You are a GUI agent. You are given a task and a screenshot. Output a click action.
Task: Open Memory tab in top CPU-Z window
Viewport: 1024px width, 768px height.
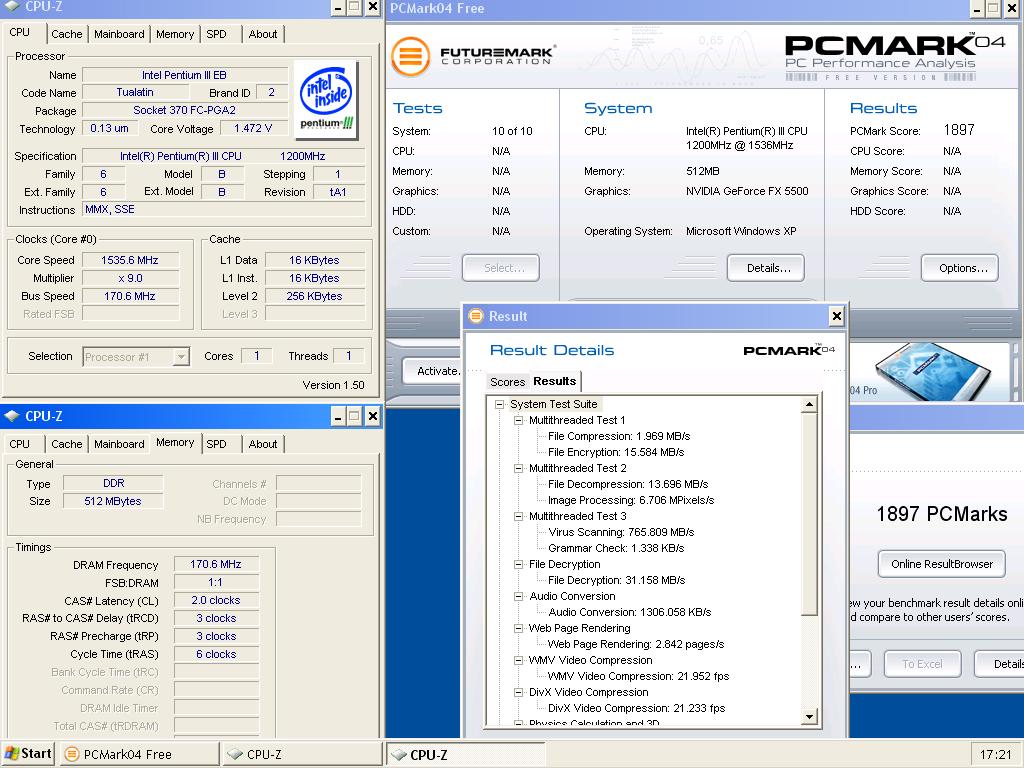pos(175,34)
